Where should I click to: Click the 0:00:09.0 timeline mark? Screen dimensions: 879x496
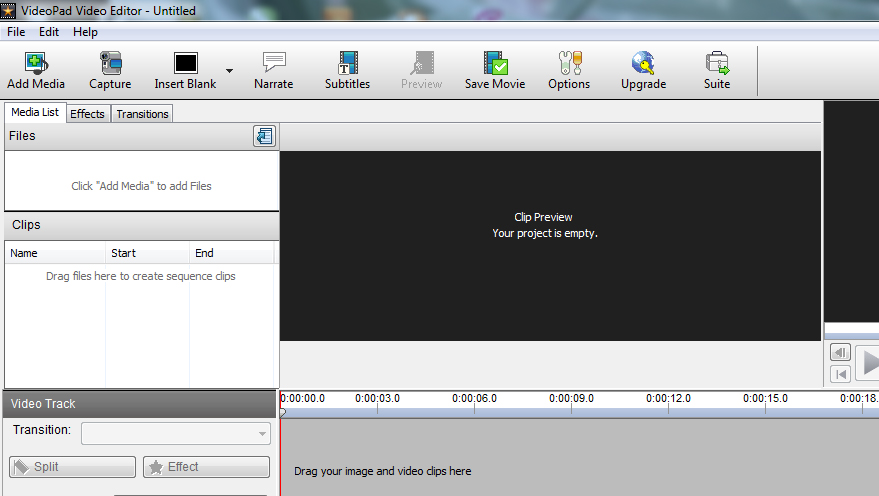pos(571,398)
